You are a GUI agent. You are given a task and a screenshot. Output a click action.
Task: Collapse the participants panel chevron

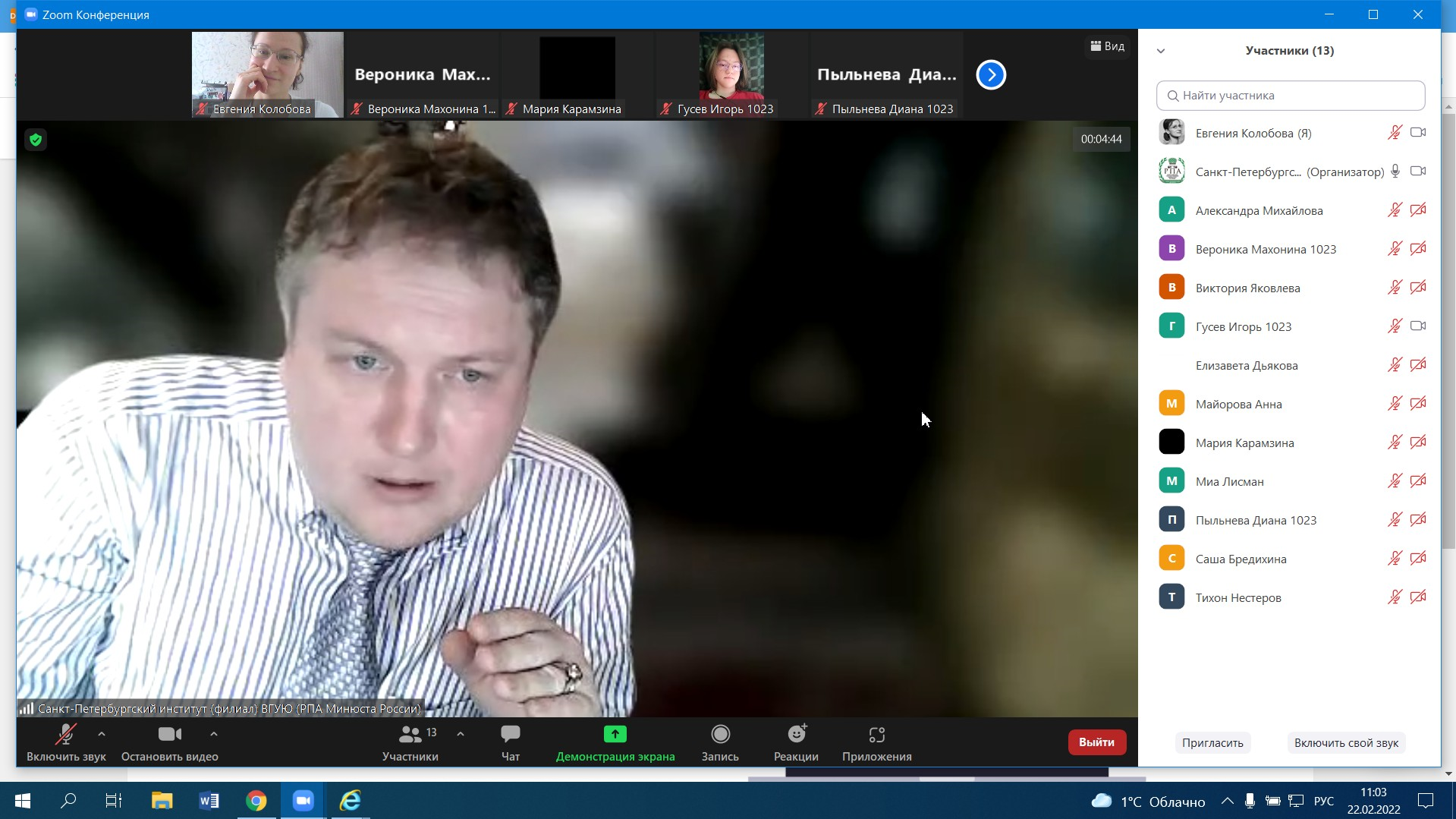(x=1161, y=51)
